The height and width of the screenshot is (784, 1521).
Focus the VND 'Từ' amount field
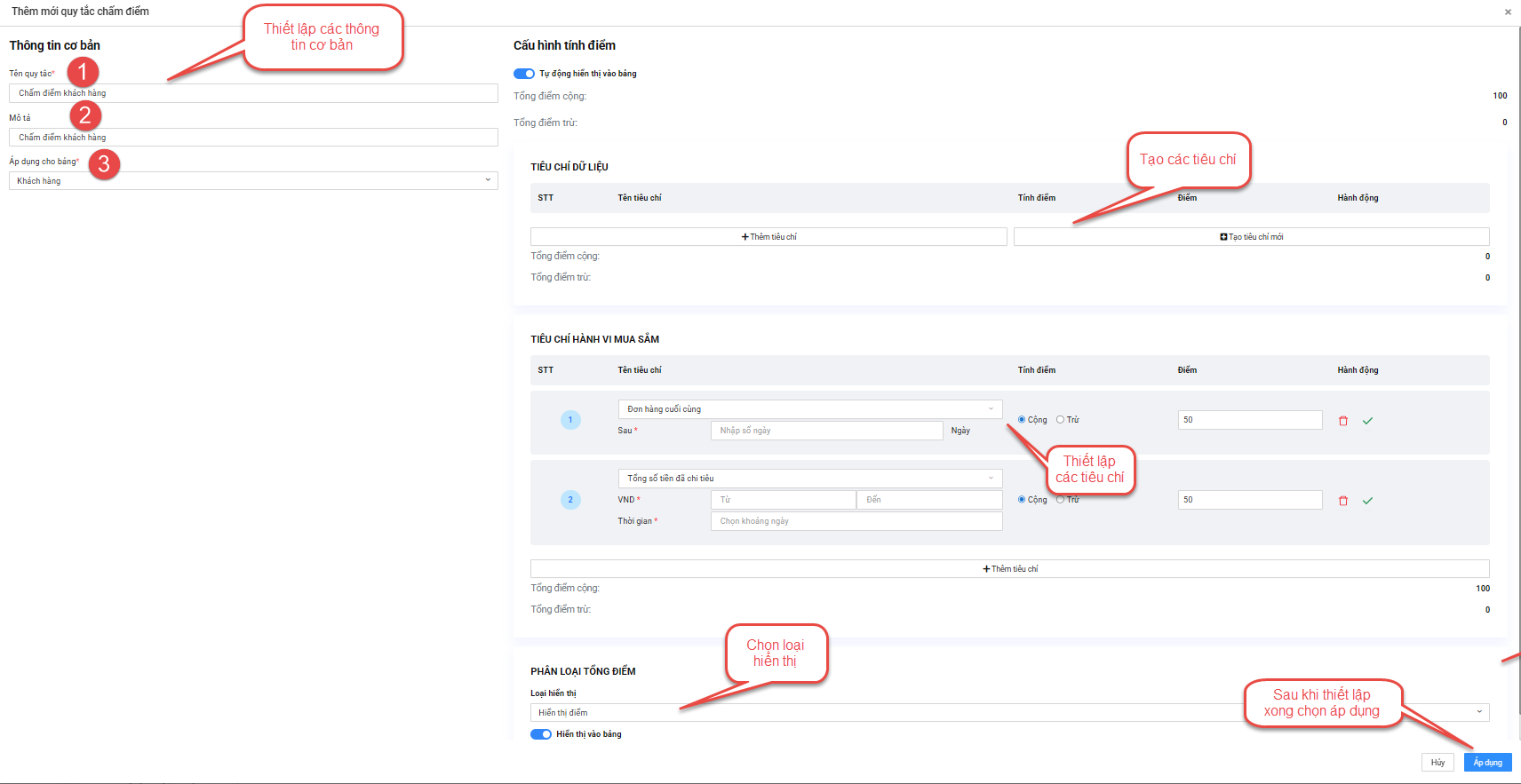point(784,500)
